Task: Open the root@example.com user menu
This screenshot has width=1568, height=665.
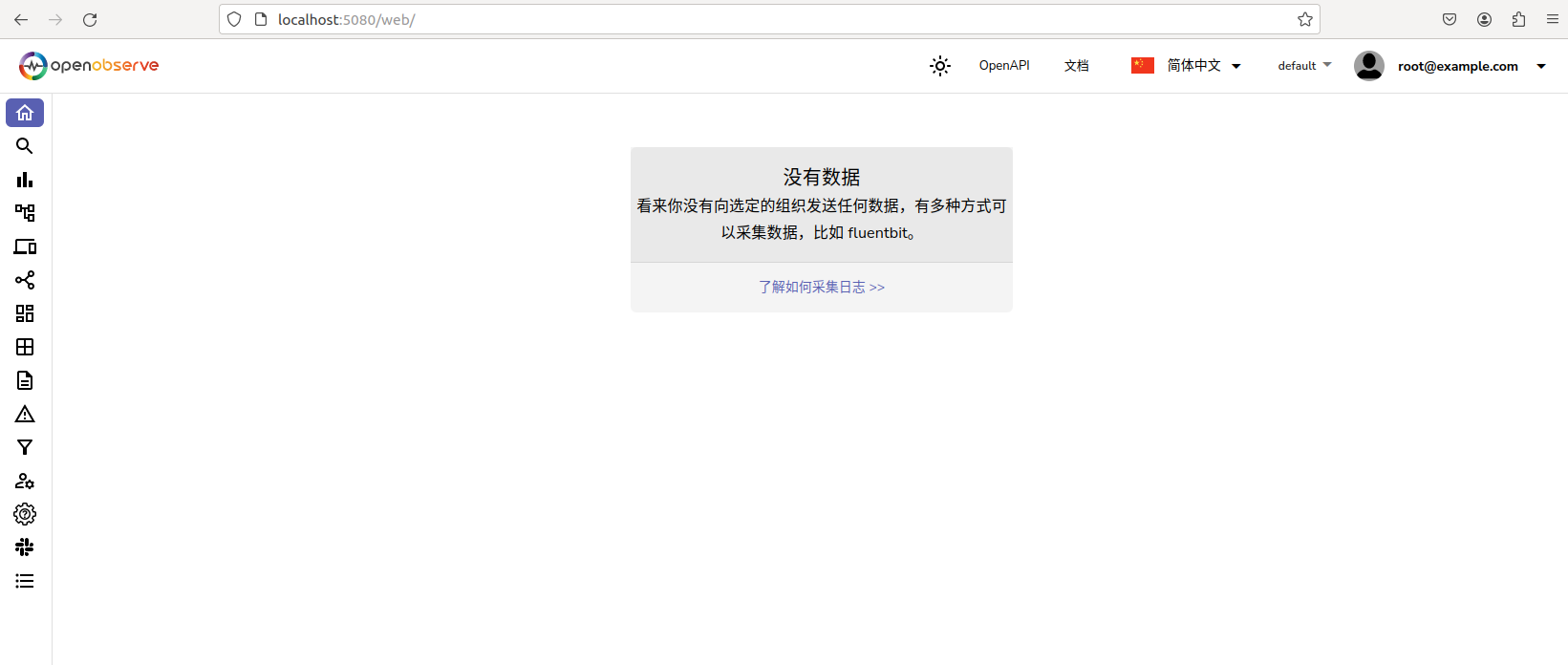Action: (x=1450, y=66)
